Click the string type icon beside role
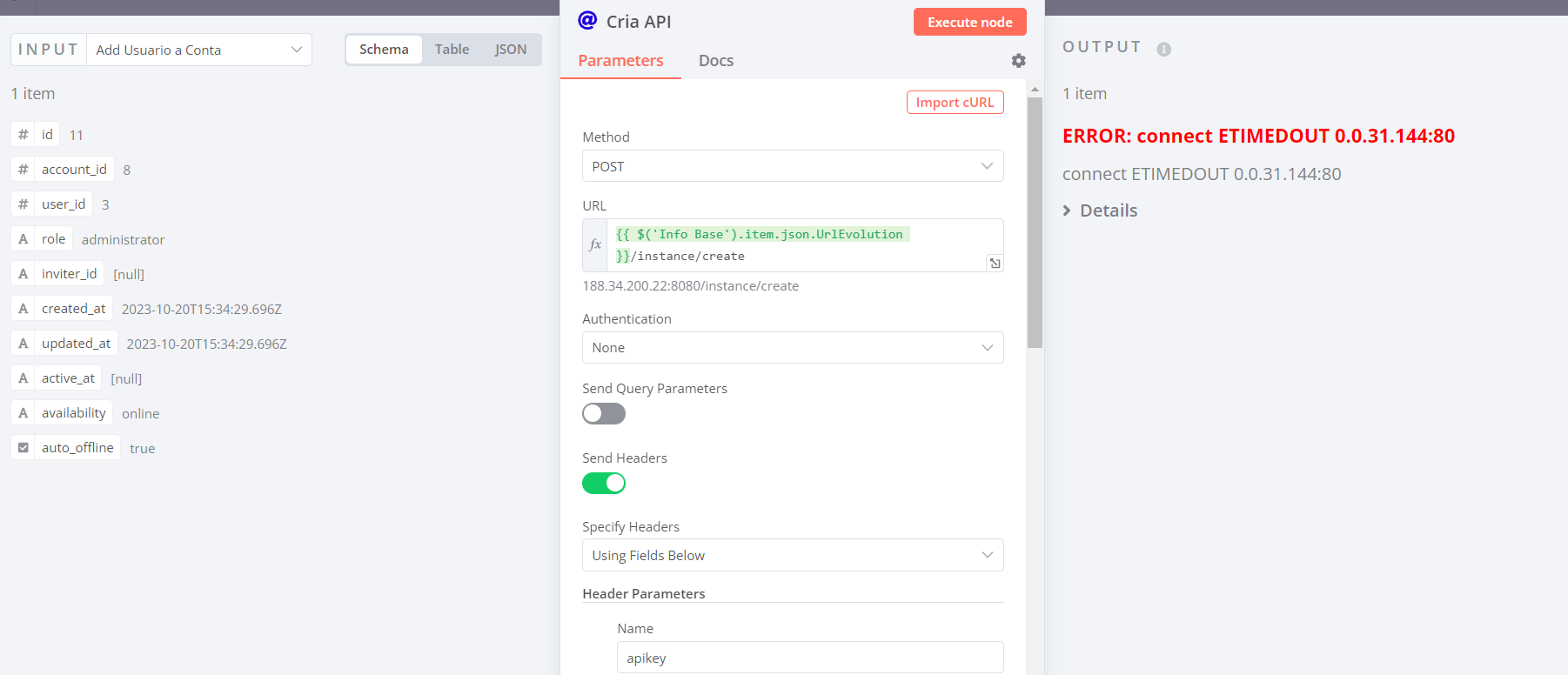 tap(23, 239)
